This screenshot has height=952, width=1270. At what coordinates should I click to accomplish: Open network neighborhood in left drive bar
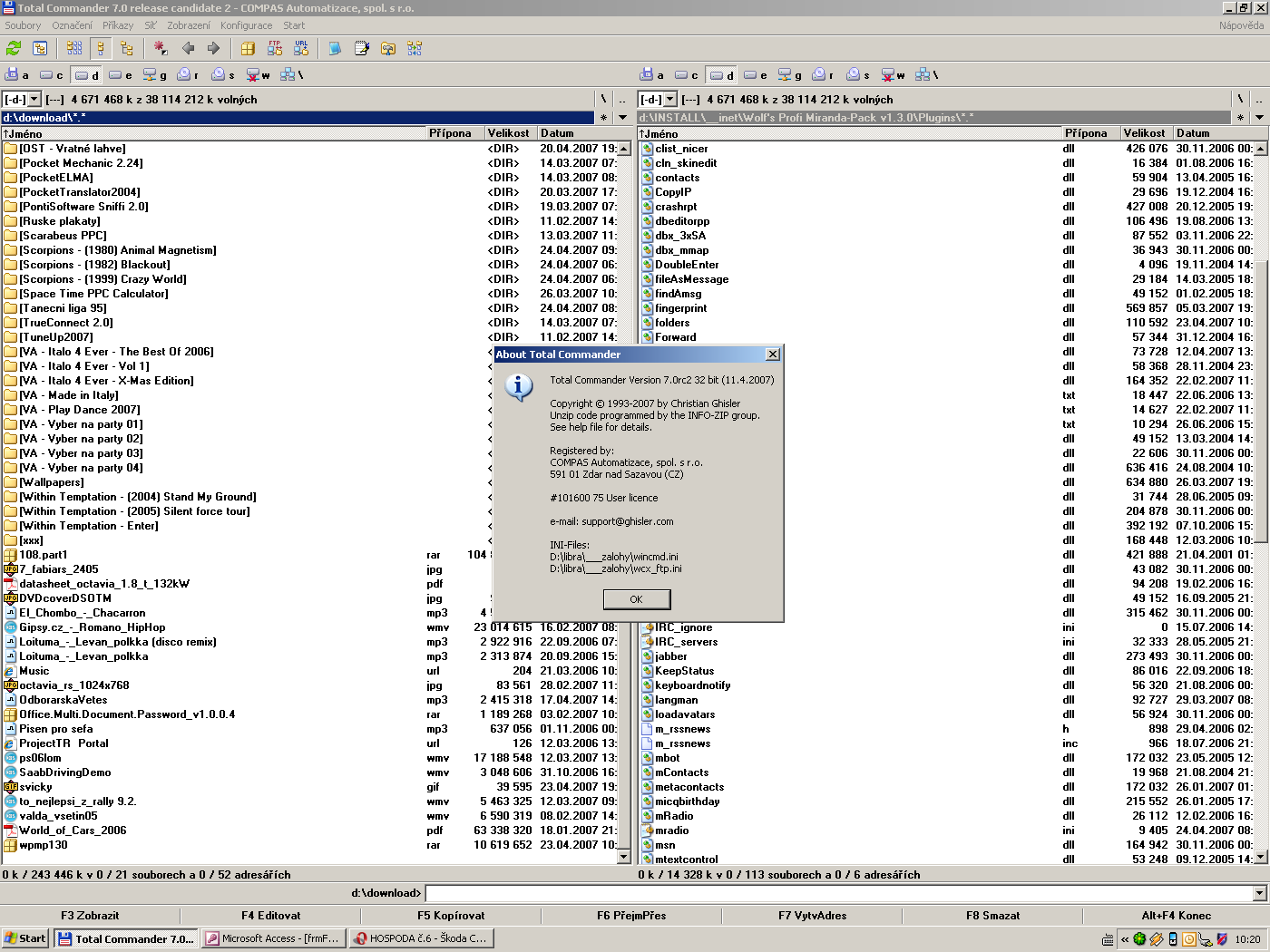tap(292, 75)
